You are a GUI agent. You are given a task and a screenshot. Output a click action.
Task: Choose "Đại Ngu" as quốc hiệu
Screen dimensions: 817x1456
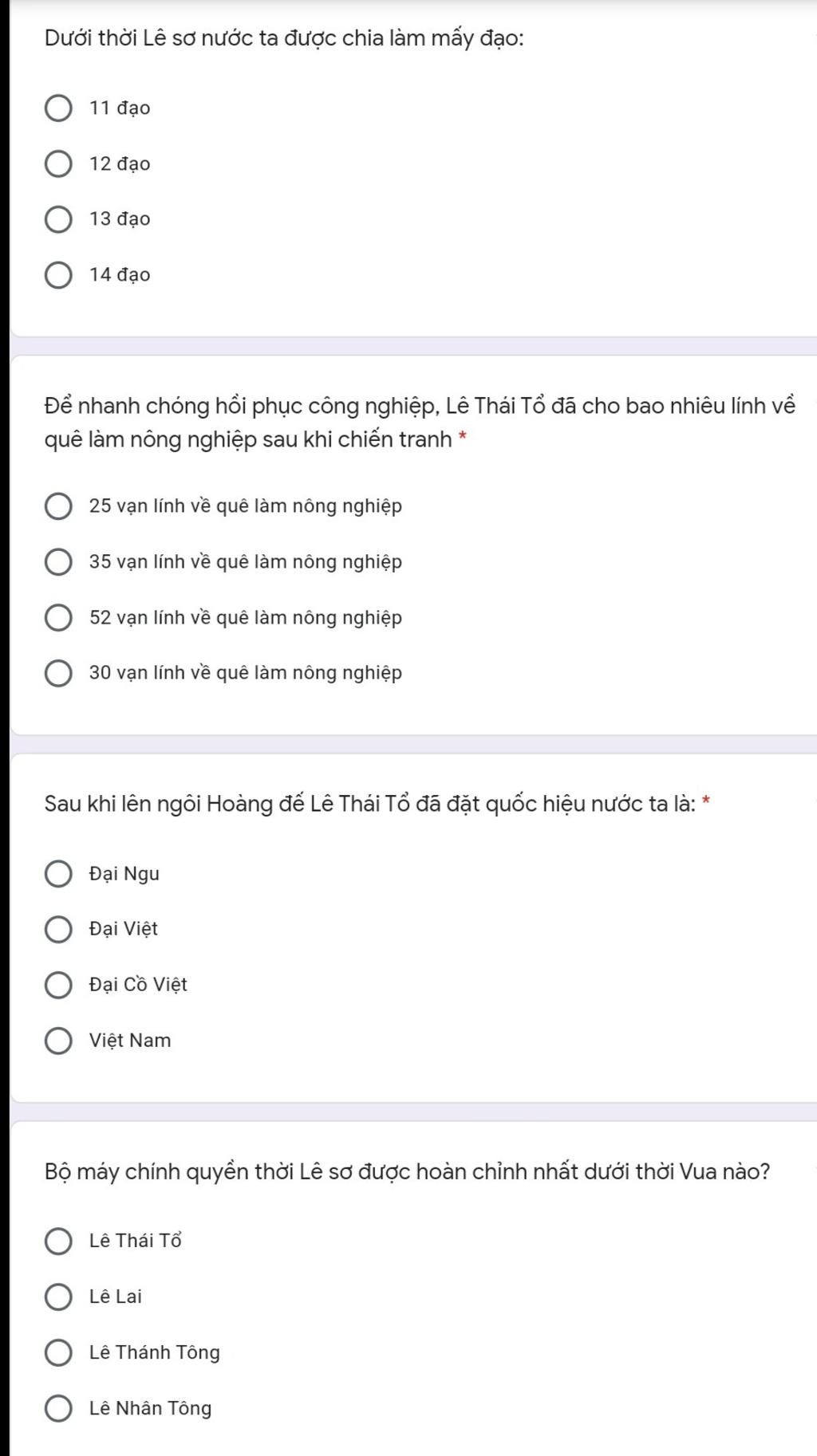58,874
